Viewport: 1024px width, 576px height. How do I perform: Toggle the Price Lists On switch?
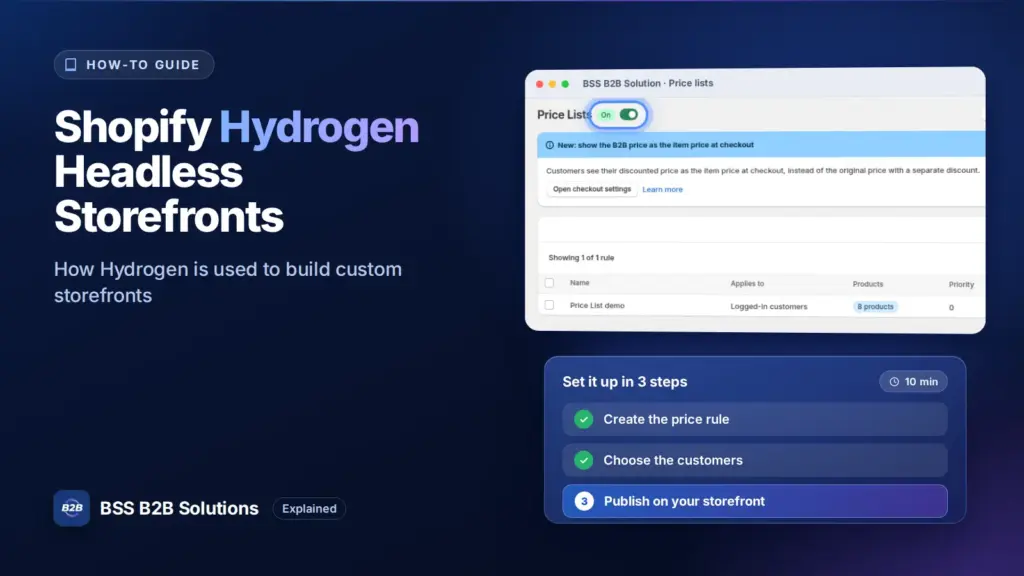pos(628,115)
